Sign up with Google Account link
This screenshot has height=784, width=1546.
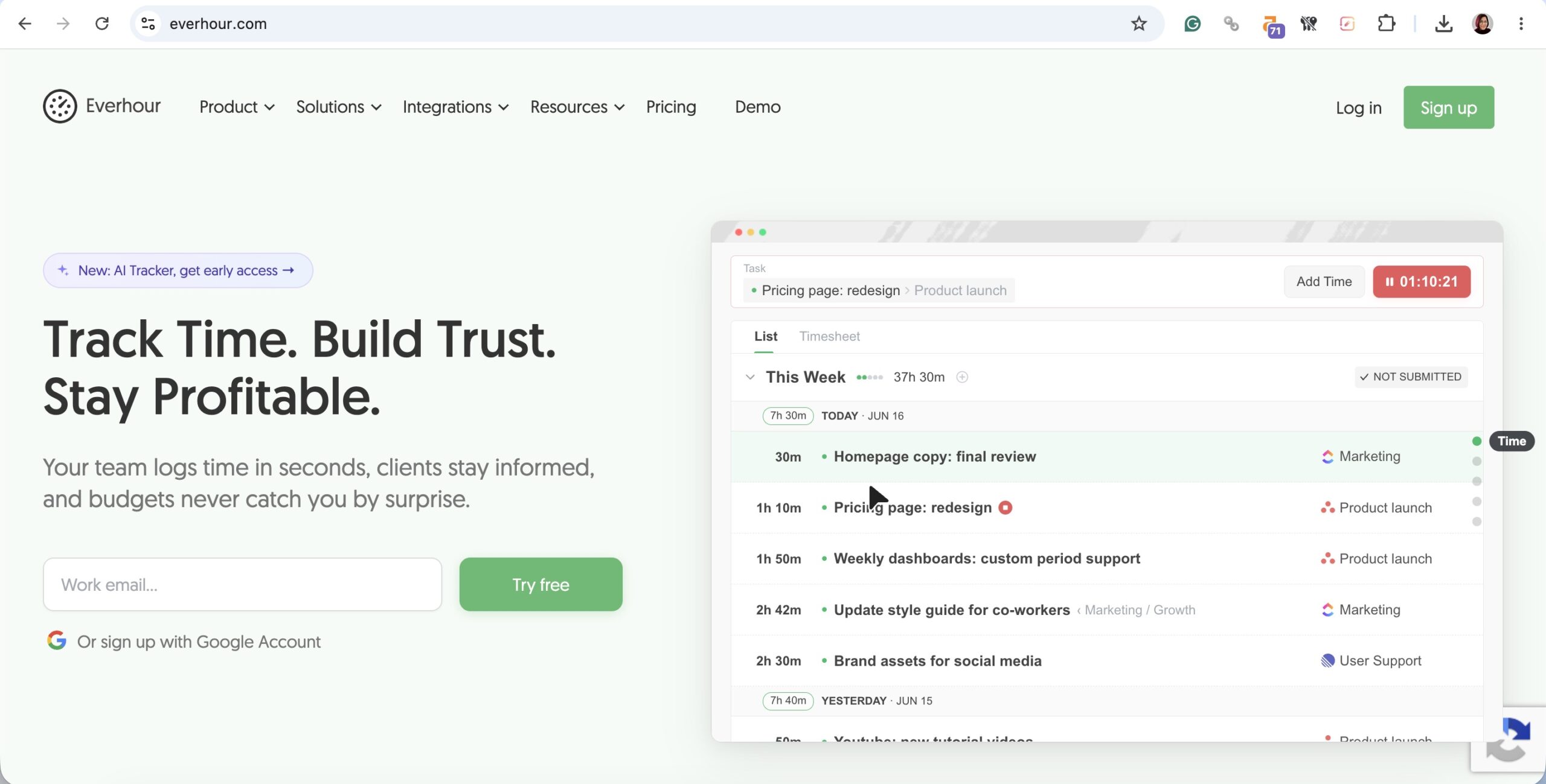[199, 642]
